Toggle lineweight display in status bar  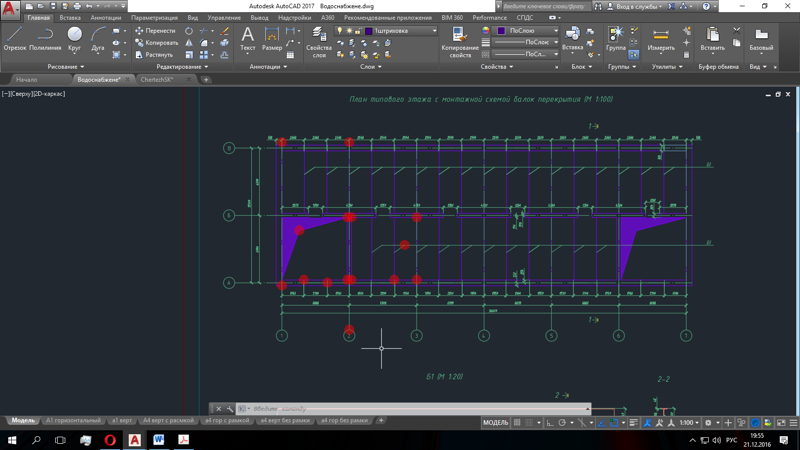tap(634, 422)
